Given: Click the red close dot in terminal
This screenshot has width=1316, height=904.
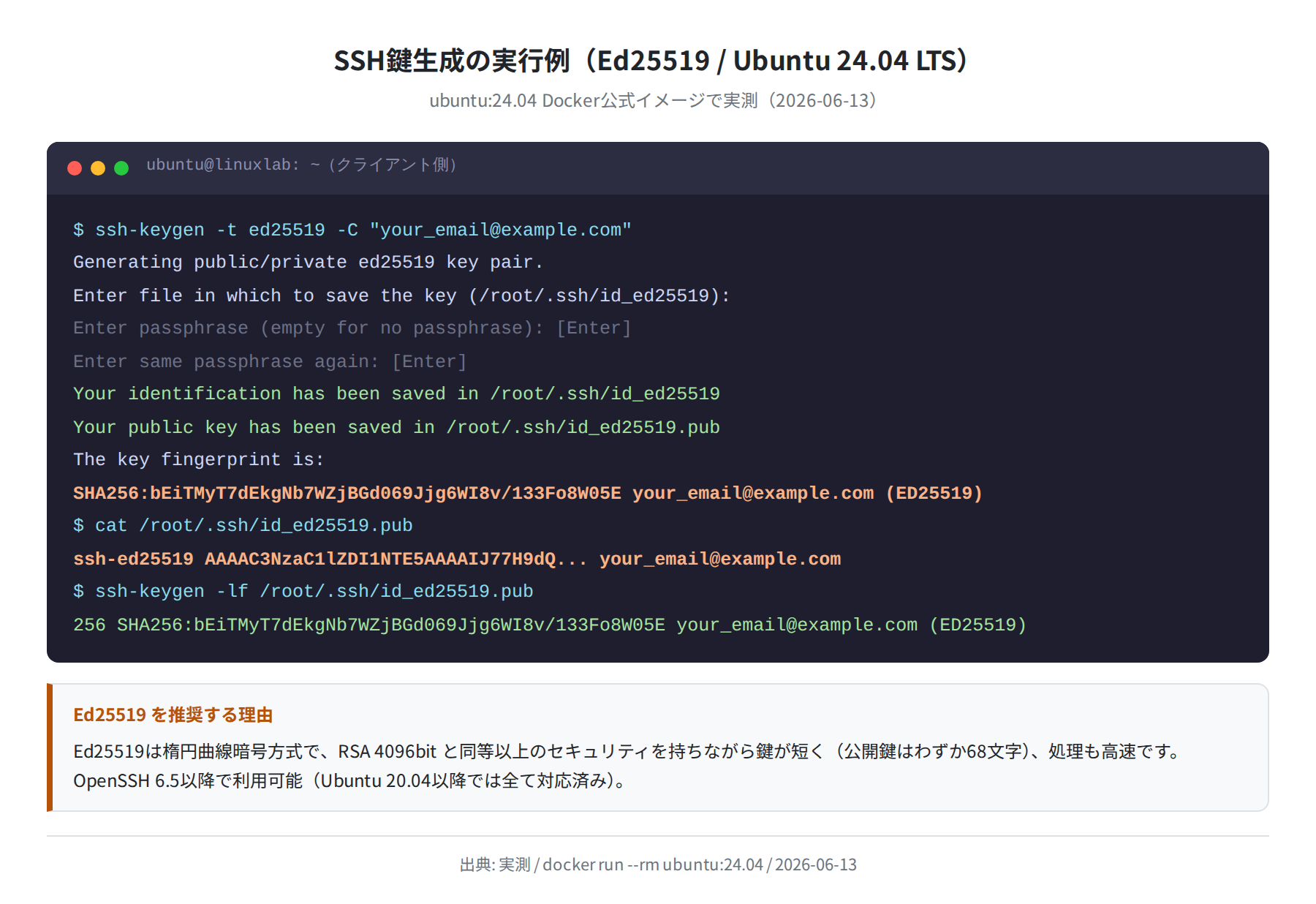Looking at the screenshot, I should [75, 168].
